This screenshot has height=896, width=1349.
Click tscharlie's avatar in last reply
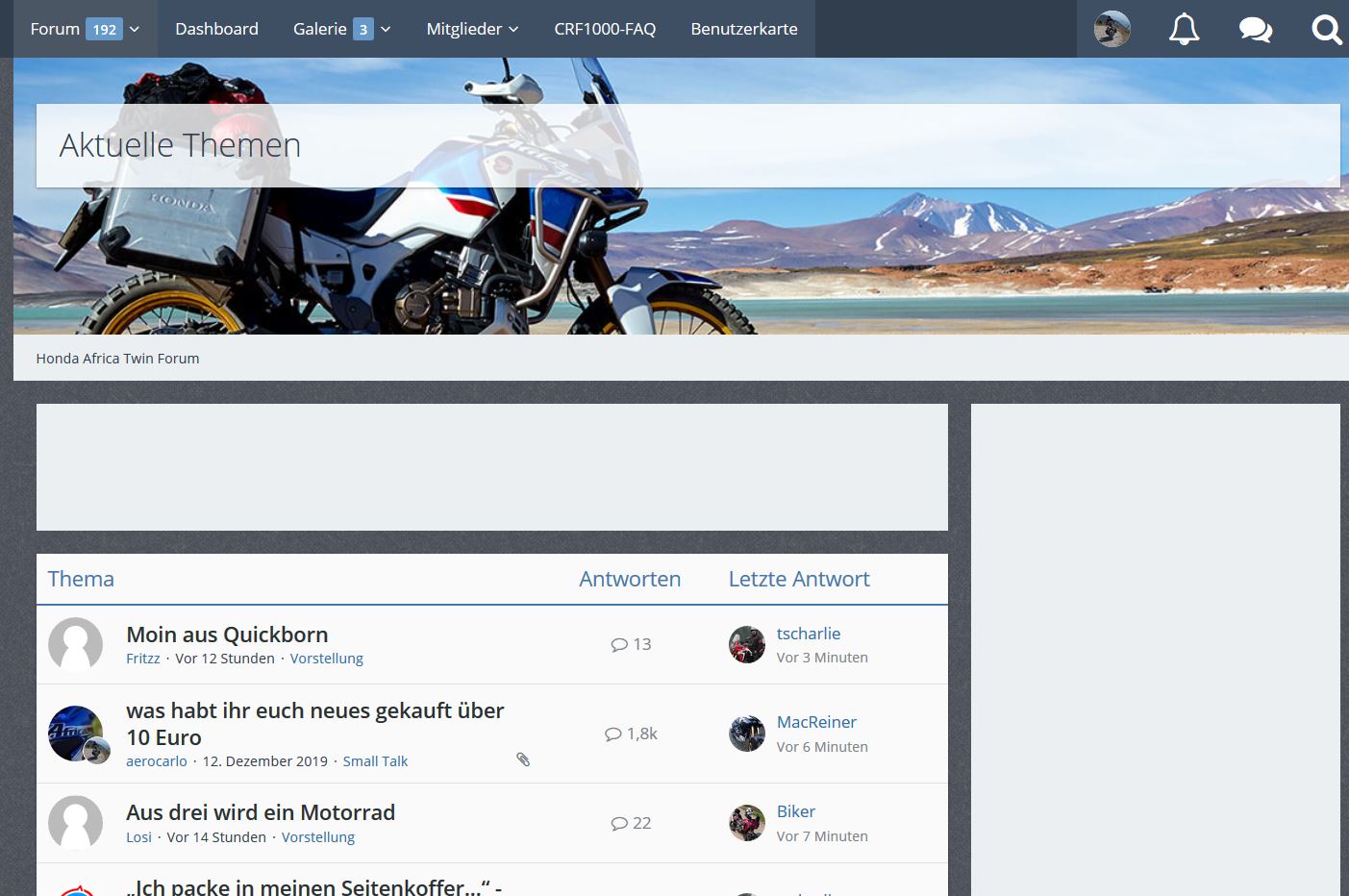pos(746,644)
